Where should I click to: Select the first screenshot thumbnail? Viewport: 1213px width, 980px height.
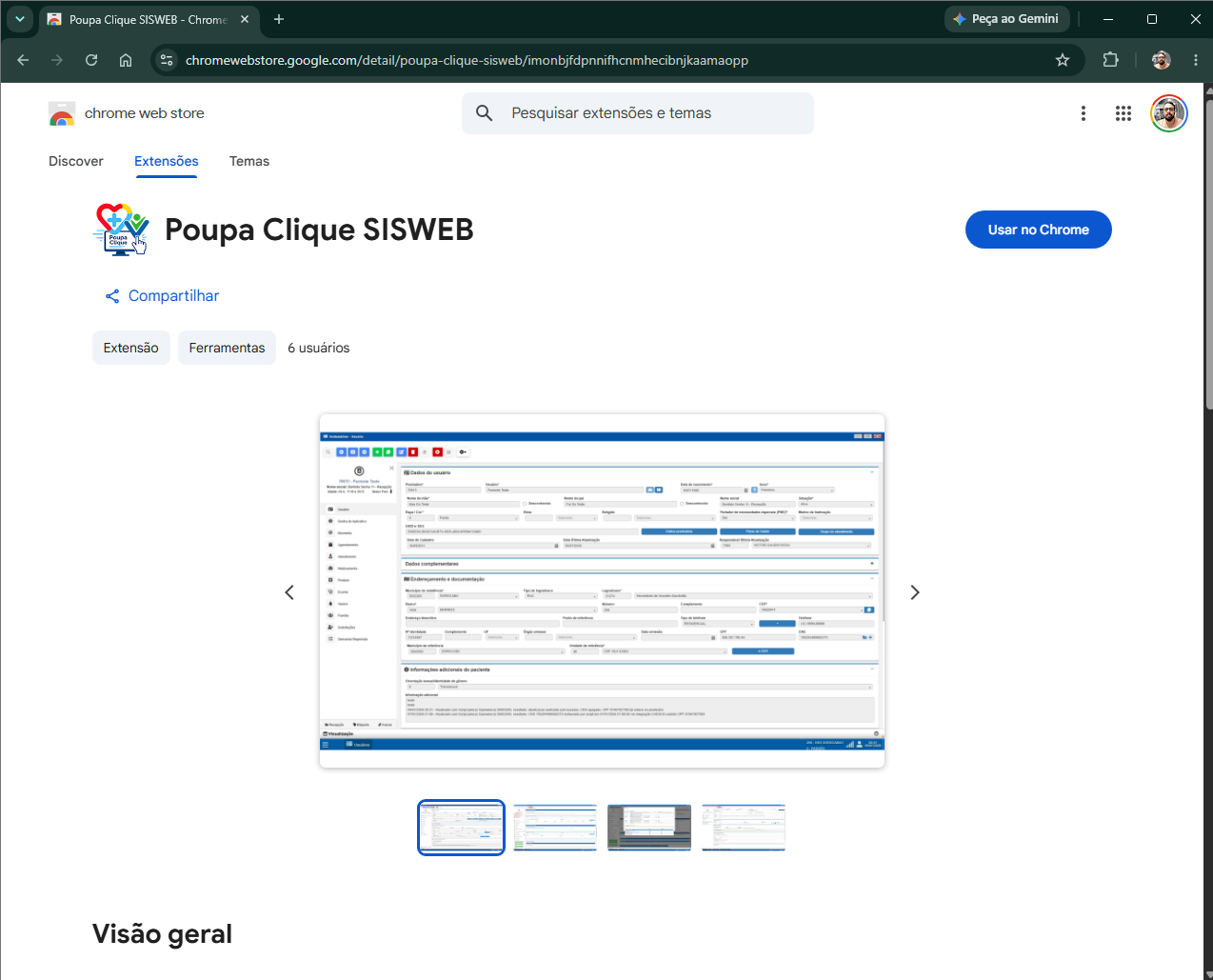pyautogui.click(x=461, y=828)
